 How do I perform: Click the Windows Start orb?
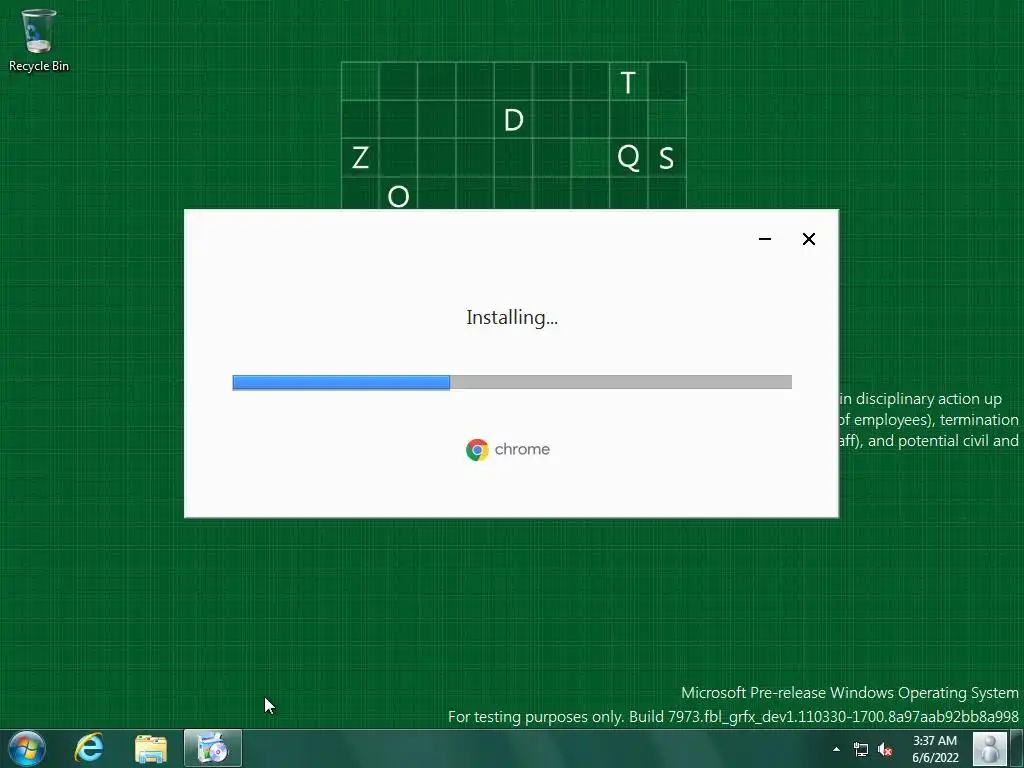pyautogui.click(x=27, y=748)
